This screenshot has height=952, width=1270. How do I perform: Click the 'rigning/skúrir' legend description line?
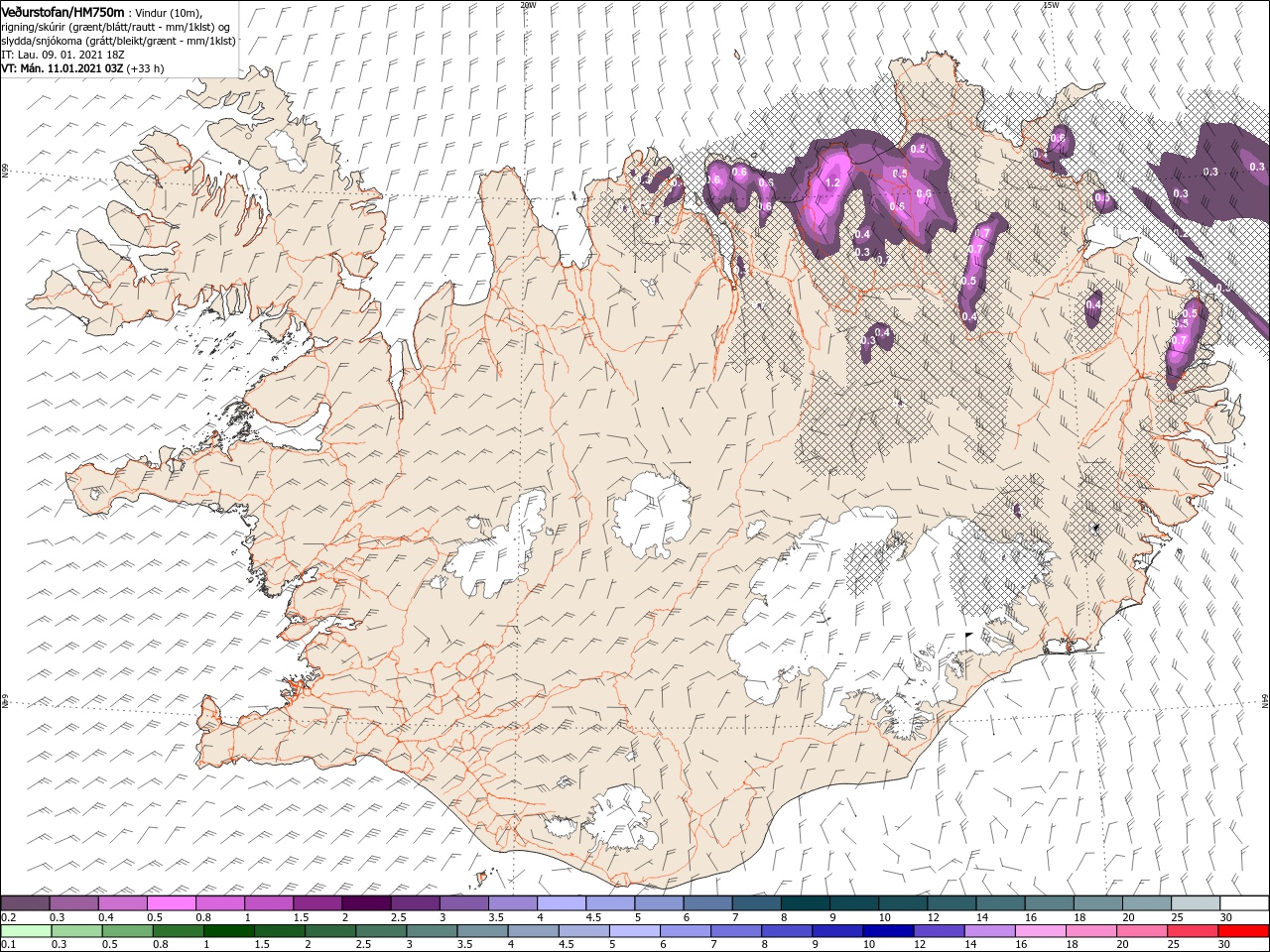(115, 27)
